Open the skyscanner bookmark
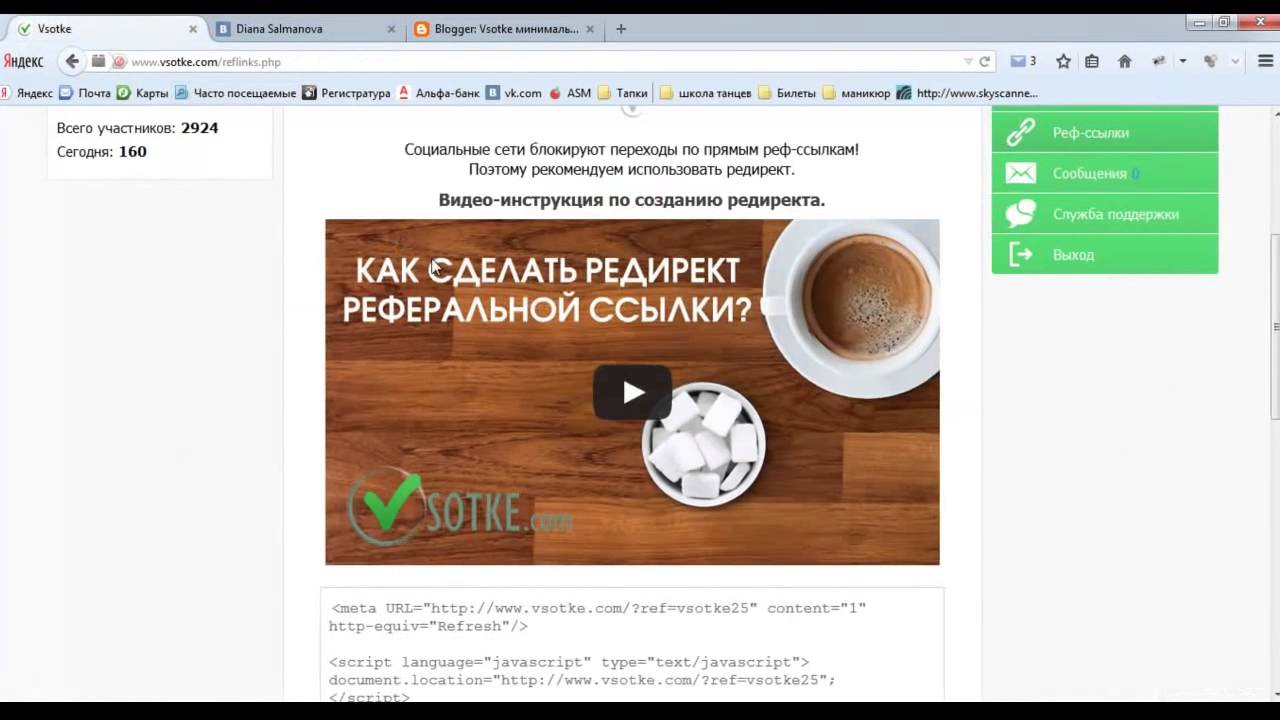The height and width of the screenshot is (720, 1280). [968, 93]
